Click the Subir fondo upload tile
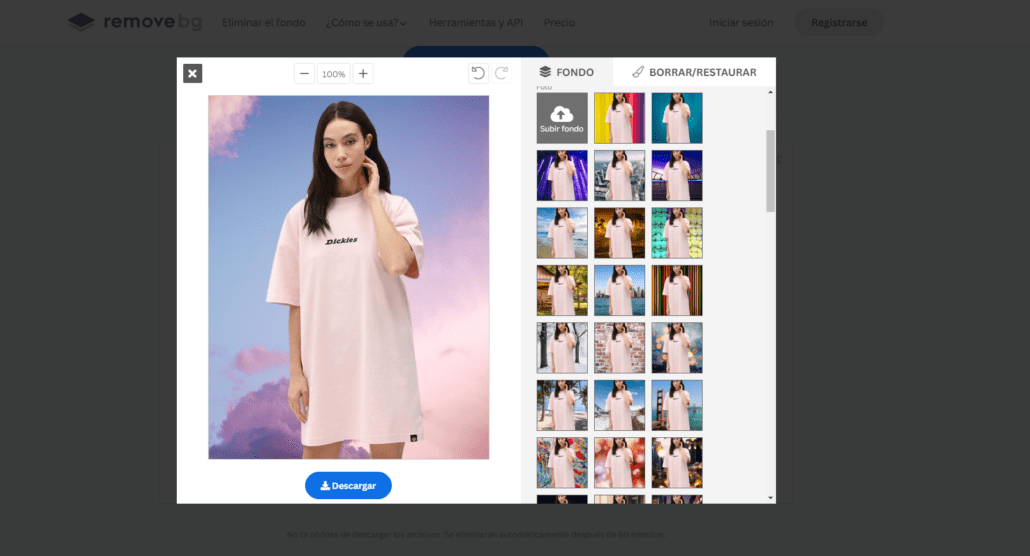Viewport: 1030px width, 556px height. point(562,118)
